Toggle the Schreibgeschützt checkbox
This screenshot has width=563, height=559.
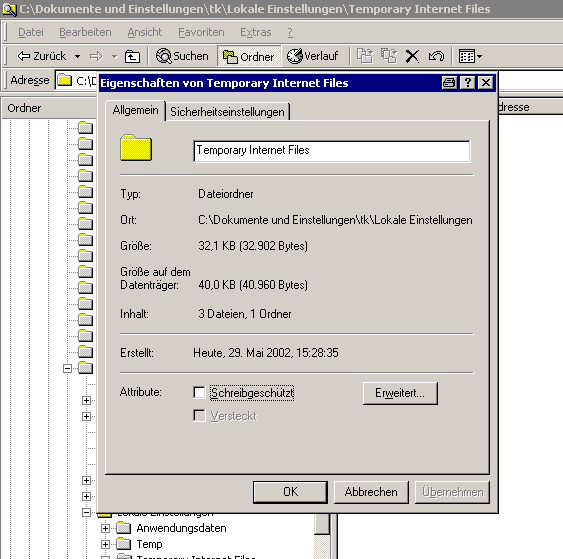click(x=199, y=392)
